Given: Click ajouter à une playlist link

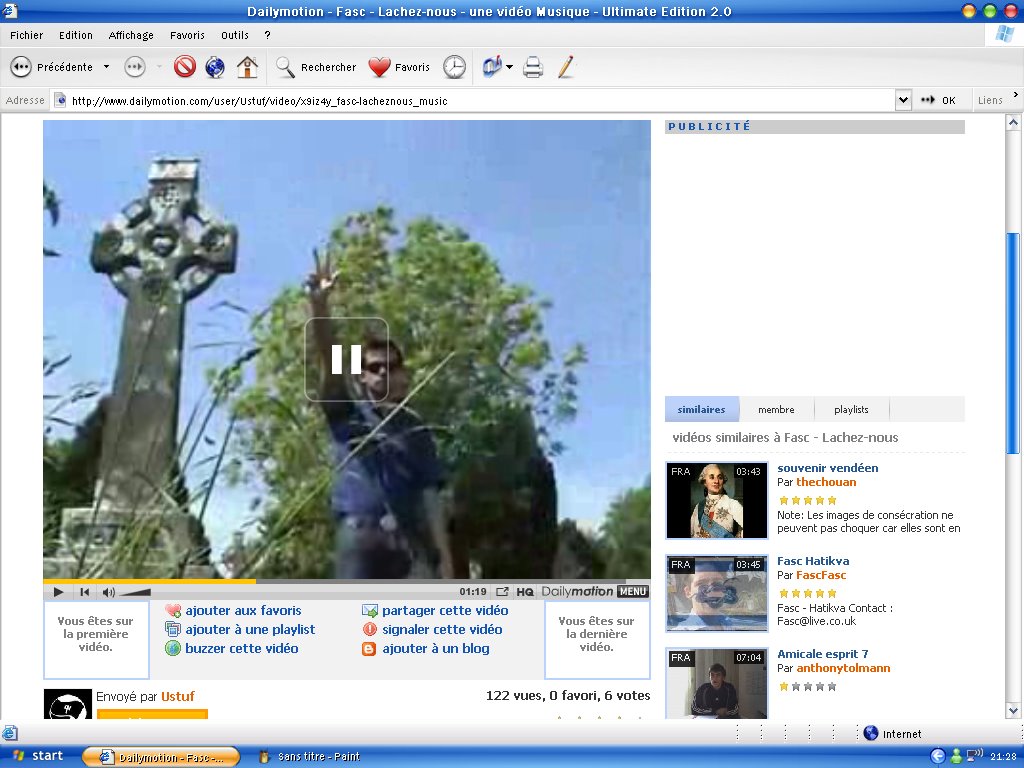Looking at the screenshot, I should (x=249, y=630).
